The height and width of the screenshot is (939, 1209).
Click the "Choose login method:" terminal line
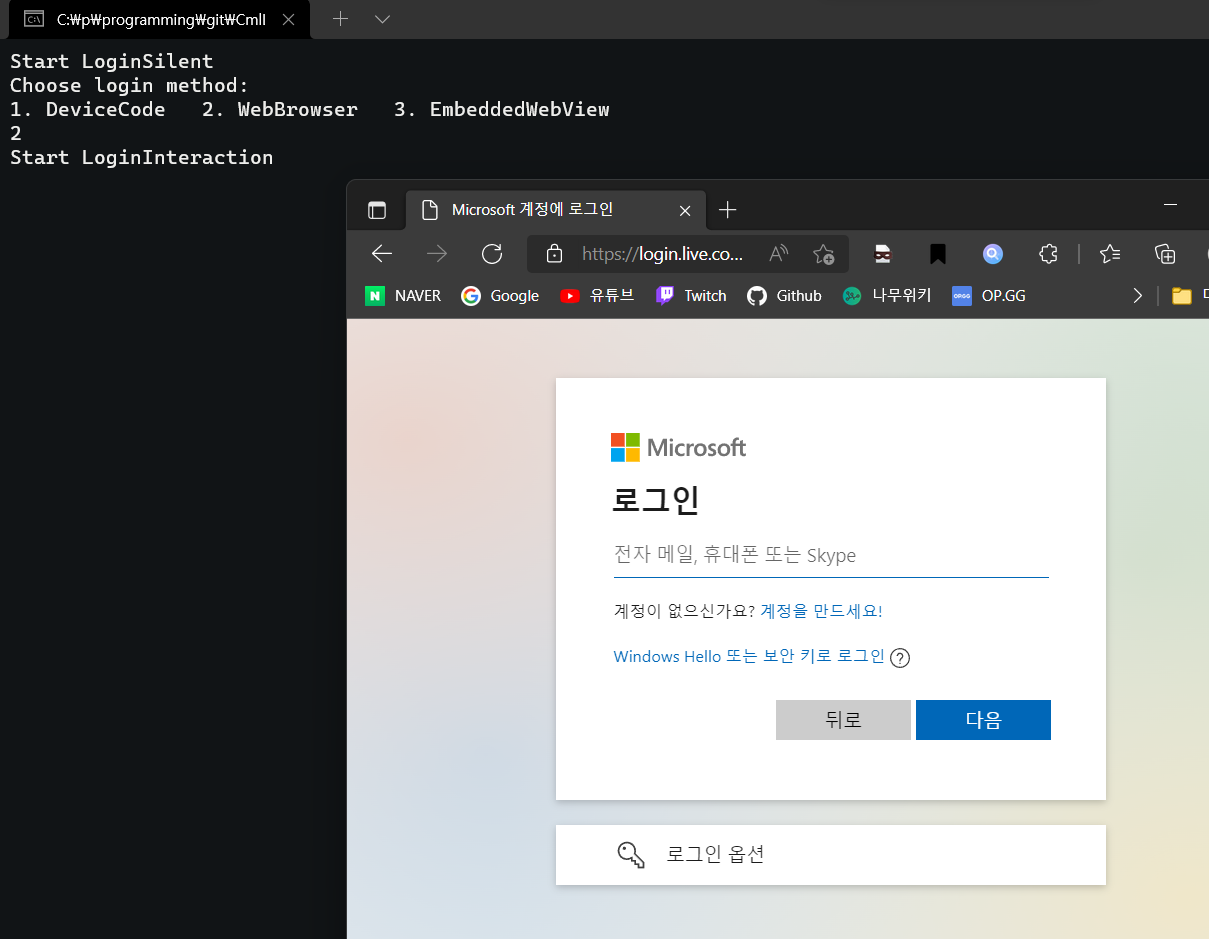coord(129,85)
